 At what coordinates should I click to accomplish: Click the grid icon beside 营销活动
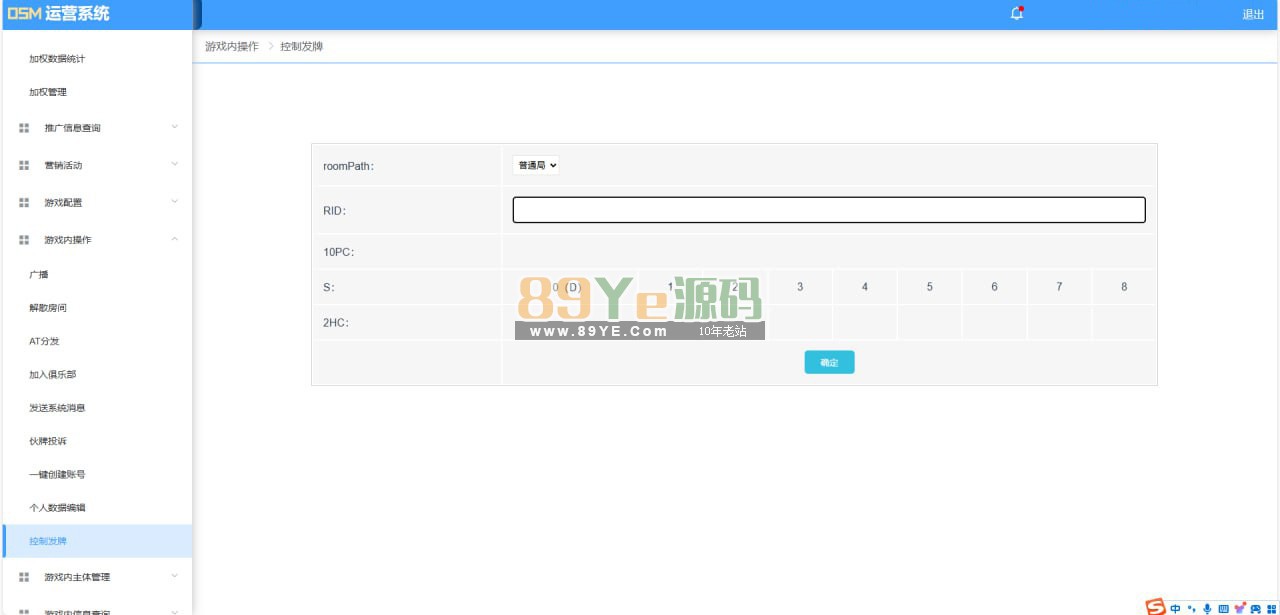coord(24,165)
